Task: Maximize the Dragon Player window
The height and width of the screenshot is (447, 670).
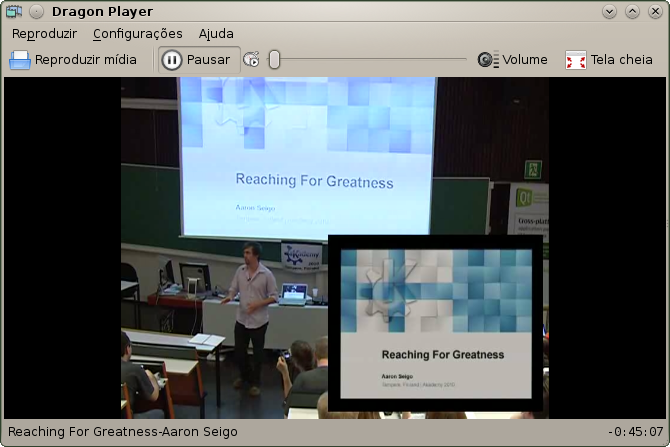Action: [631, 12]
